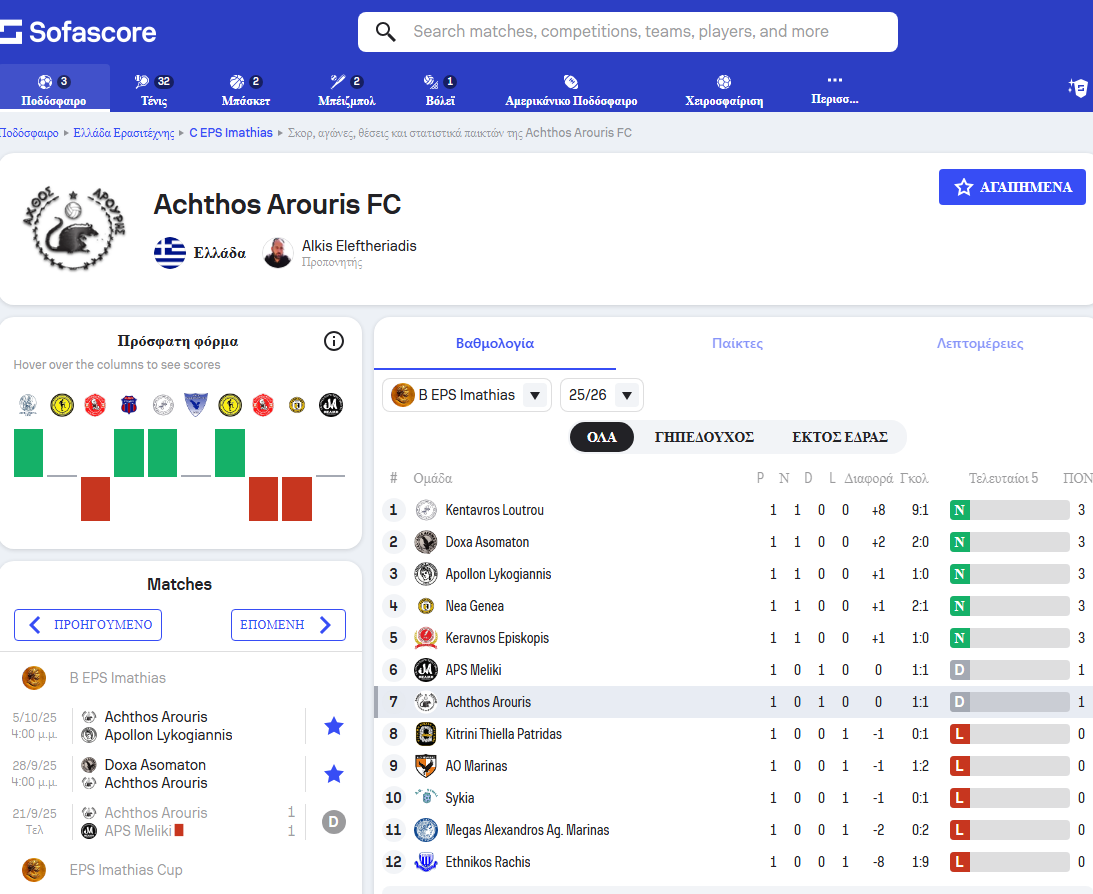Screen dimensions: 1093x894
Task: Expand the more sports menu
Action: click(x=834, y=90)
